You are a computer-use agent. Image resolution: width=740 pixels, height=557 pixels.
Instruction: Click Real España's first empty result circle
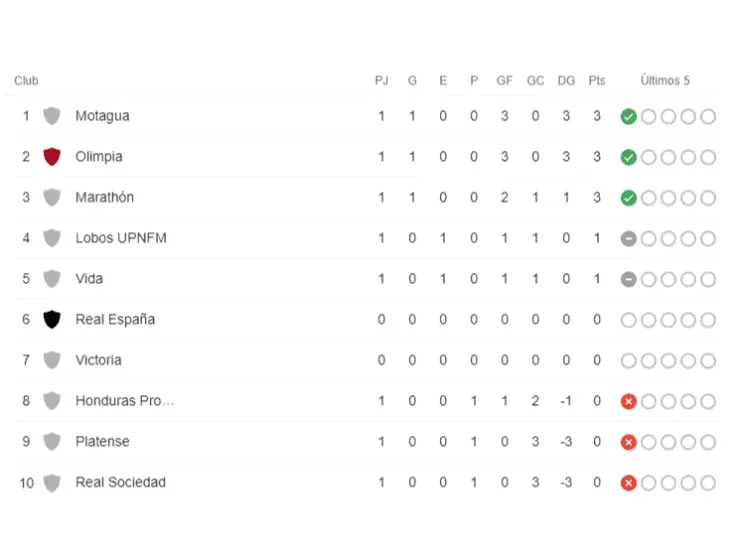[x=628, y=320]
